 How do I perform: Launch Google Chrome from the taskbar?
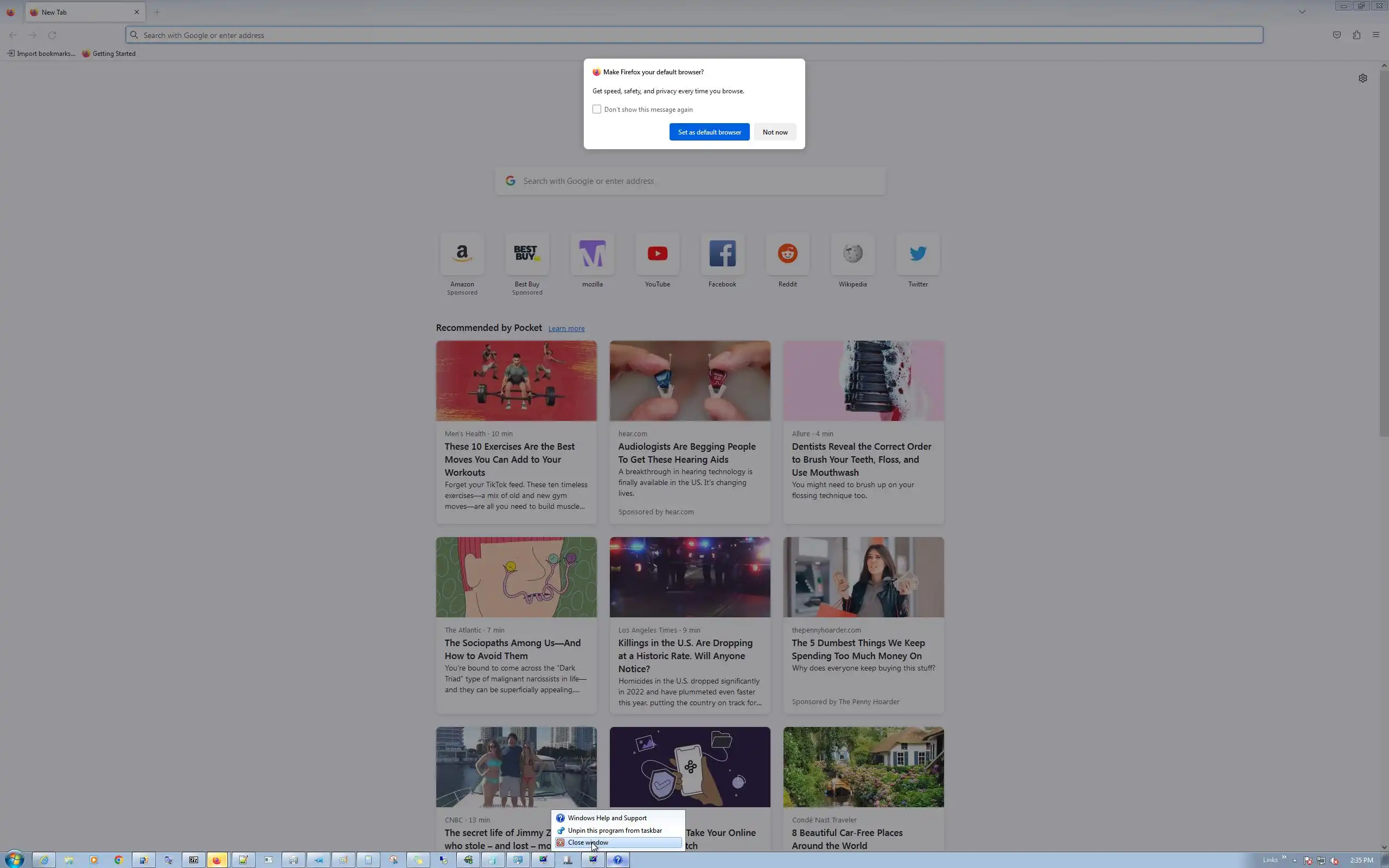coord(119,860)
